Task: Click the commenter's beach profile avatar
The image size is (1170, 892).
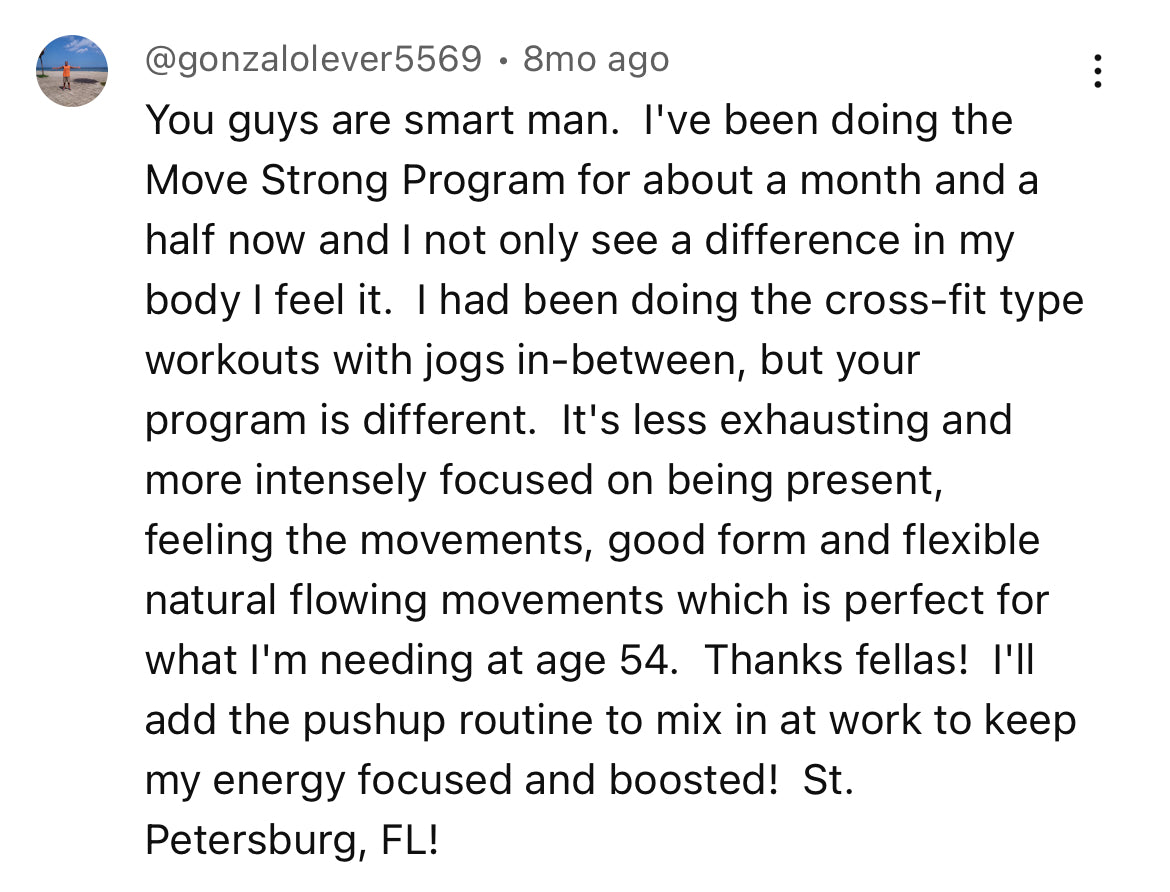Action: pos(72,71)
